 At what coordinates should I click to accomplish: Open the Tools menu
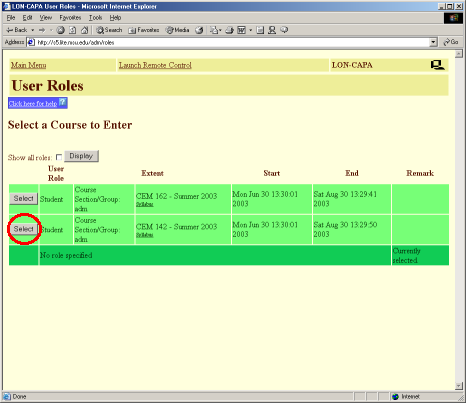(96, 18)
